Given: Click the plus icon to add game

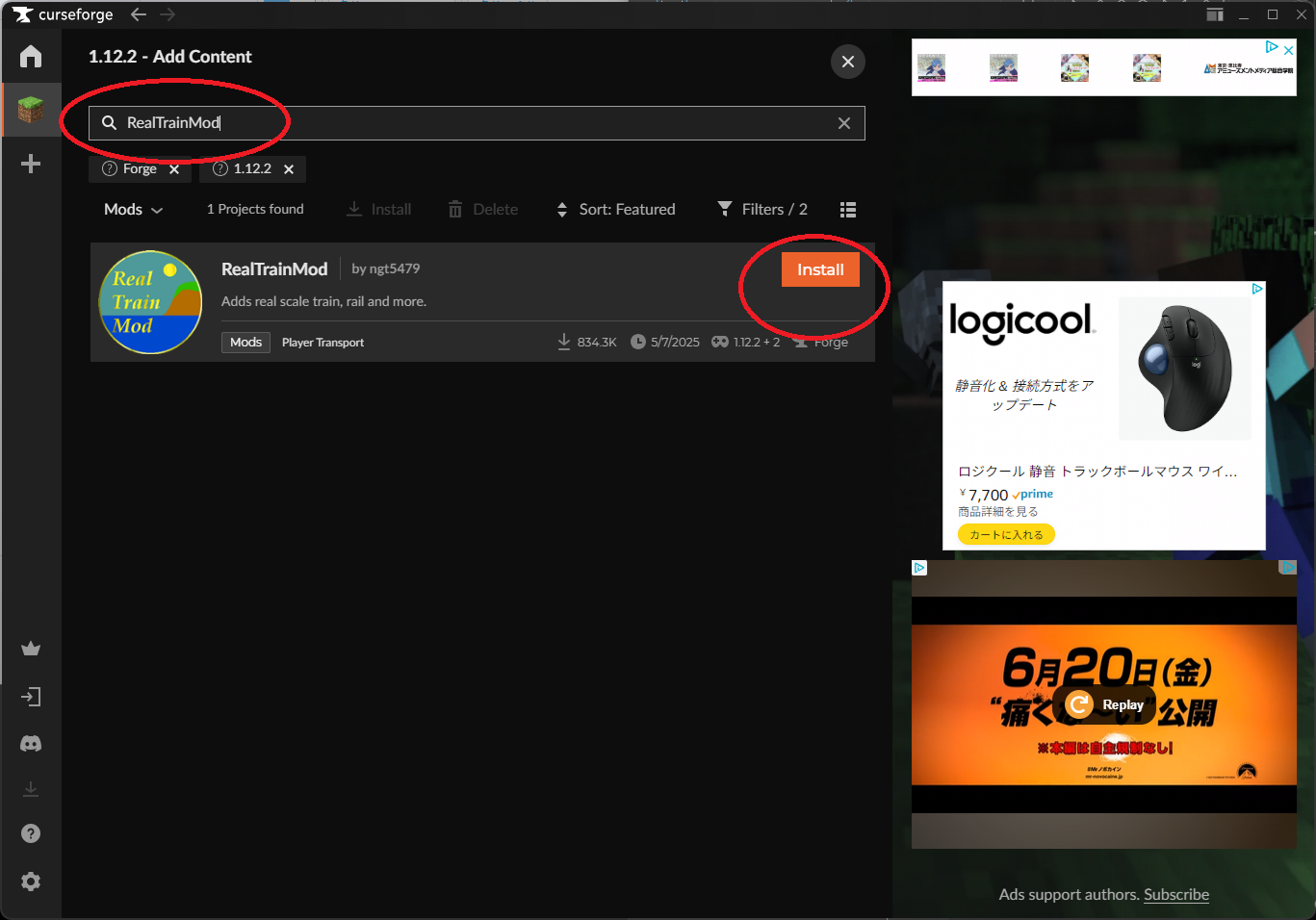Looking at the screenshot, I should click(31, 164).
